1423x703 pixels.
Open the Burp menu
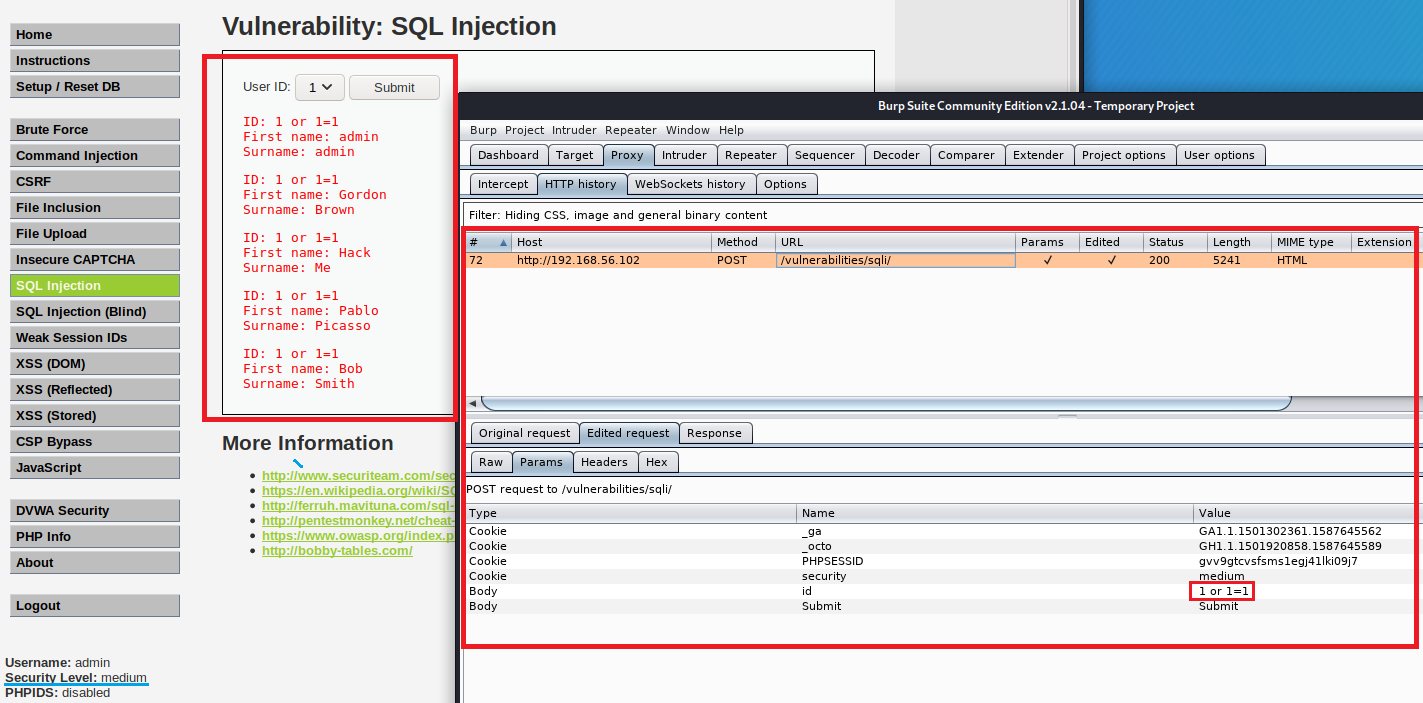[483, 130]
